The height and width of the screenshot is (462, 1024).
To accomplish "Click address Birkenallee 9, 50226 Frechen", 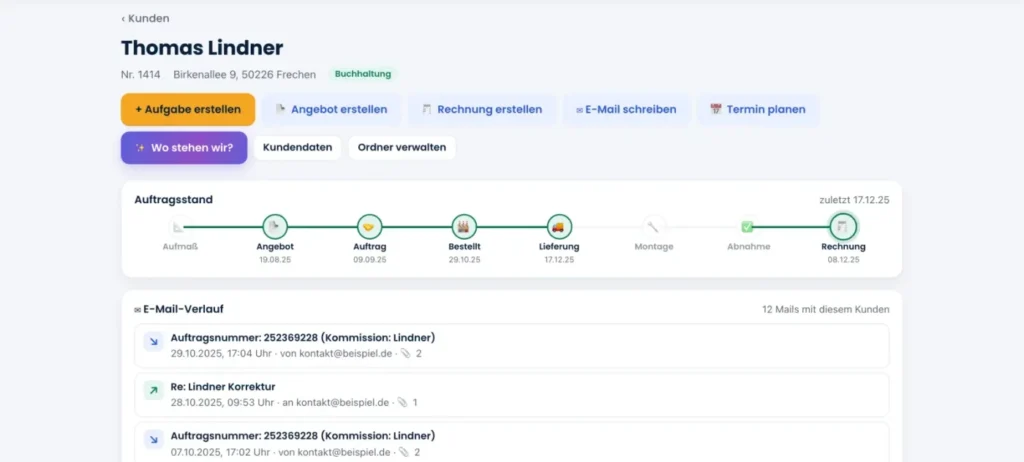I will 244,74.
